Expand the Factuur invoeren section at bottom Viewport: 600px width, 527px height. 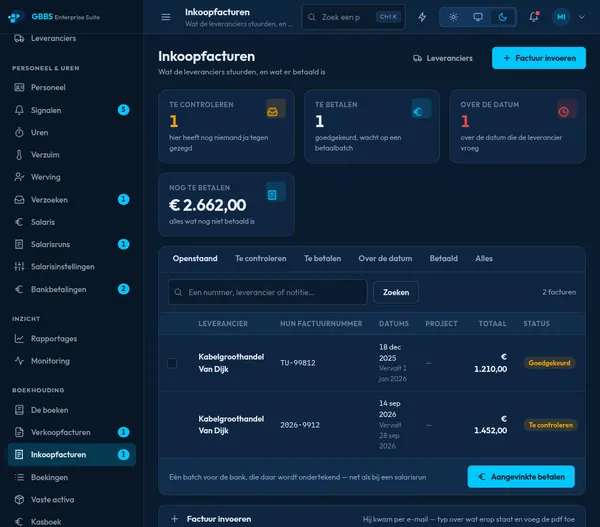[372, 519]
